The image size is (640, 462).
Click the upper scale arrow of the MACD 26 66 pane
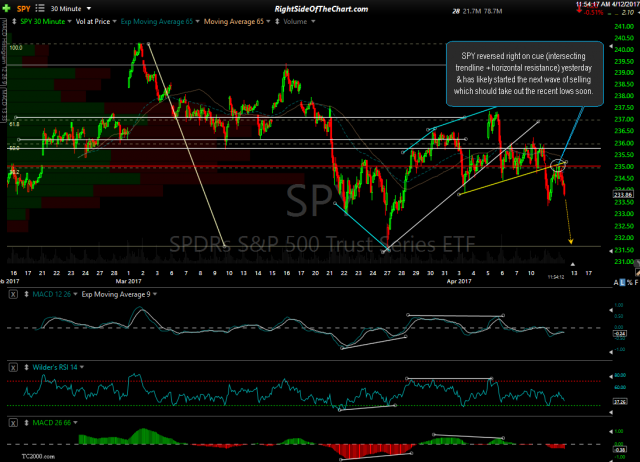(x=611, y=431)
